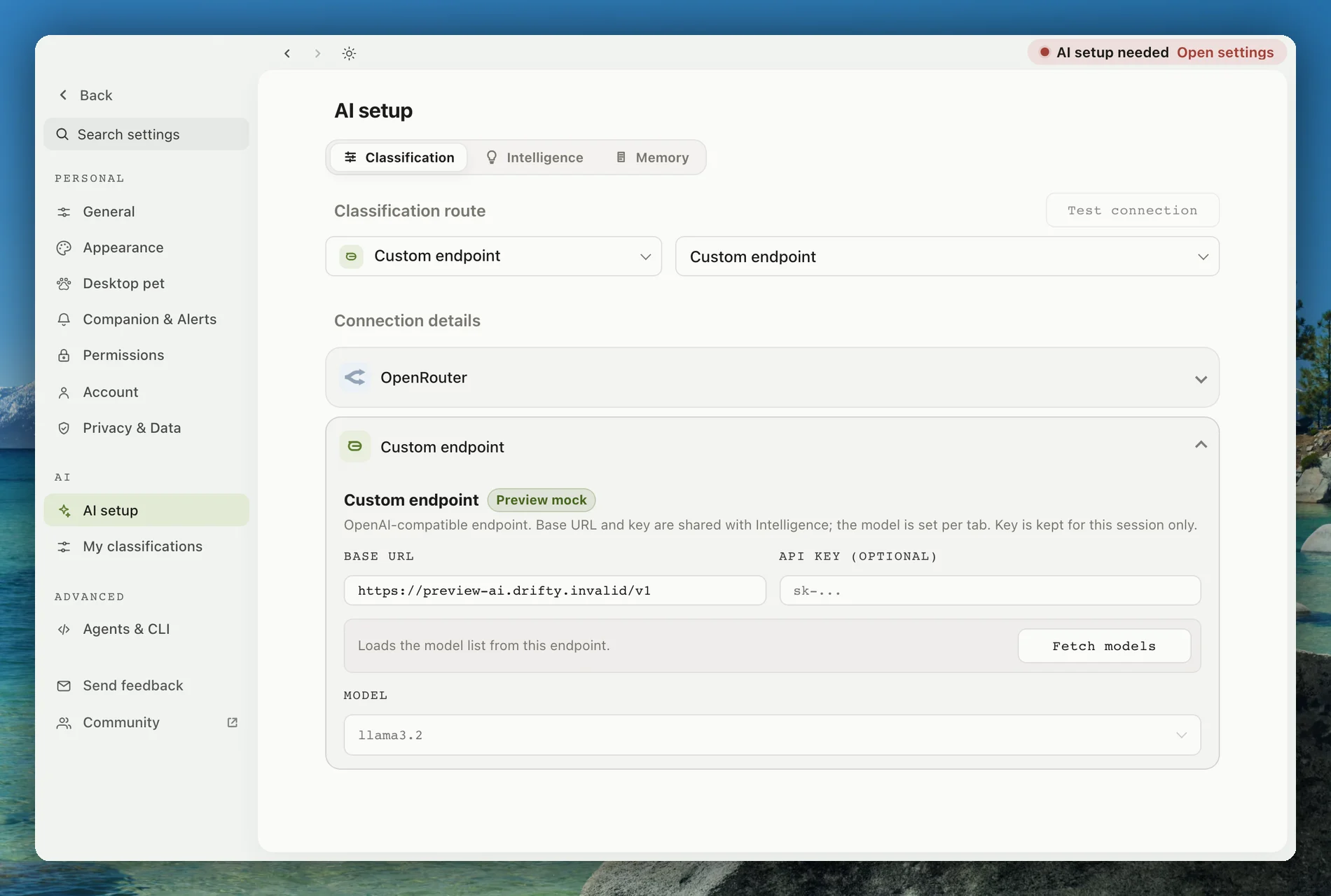The height and width of the screenshot is (896, 1331).
Task: Click the Memory tab document icon
Action: [x=621, y=157]
